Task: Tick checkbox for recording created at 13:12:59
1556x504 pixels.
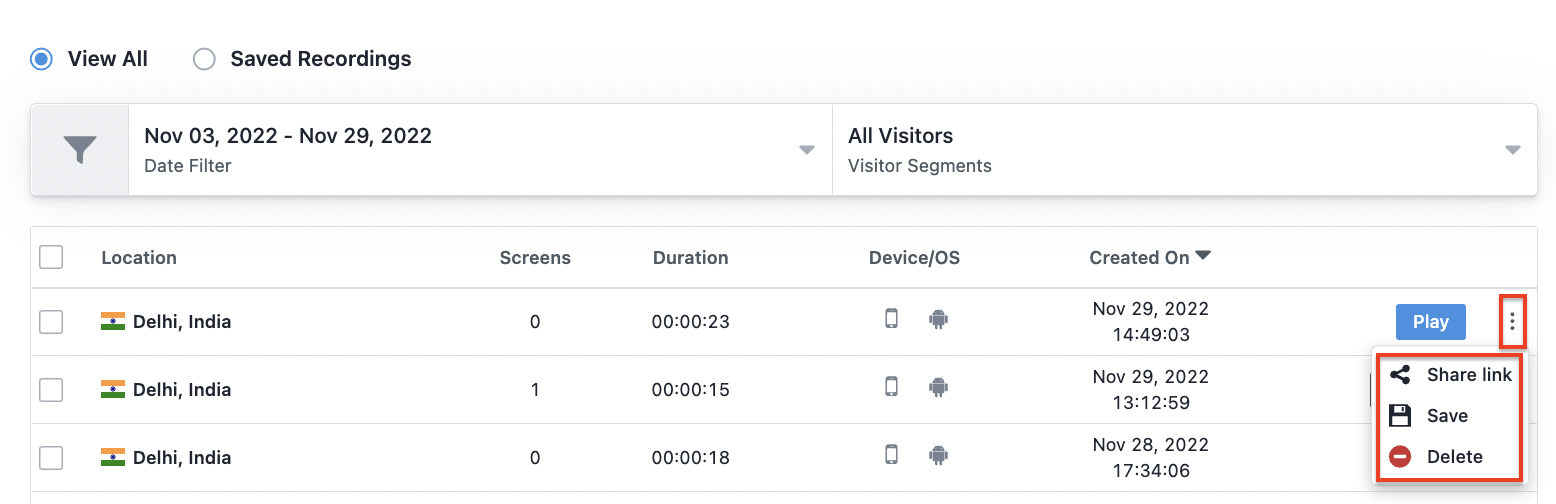Action: click(x=51, y=390)
